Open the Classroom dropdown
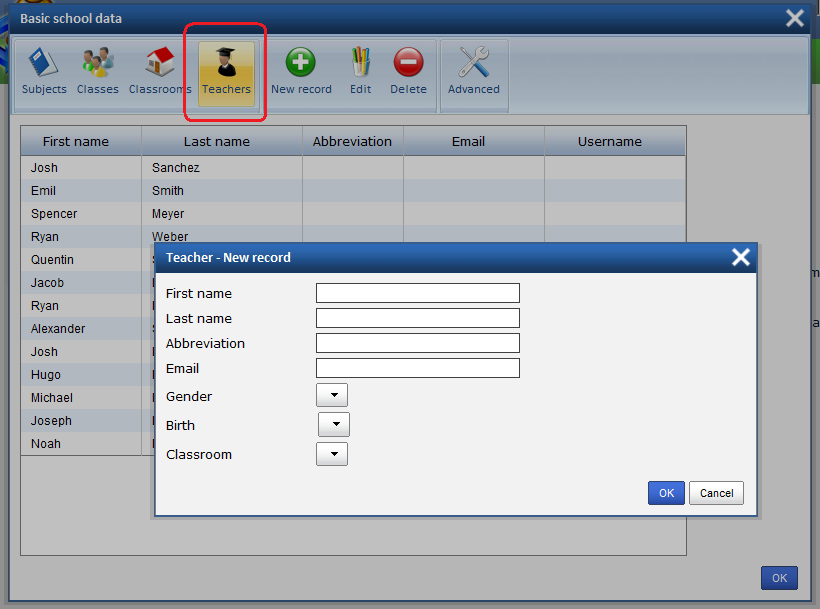This screenshot has width=820, height=609. pos(332,454)
